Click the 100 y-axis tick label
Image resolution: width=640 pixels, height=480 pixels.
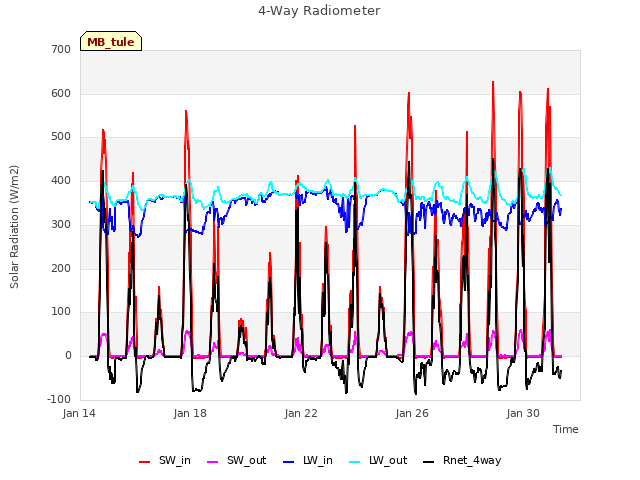(x=61, y=312)
